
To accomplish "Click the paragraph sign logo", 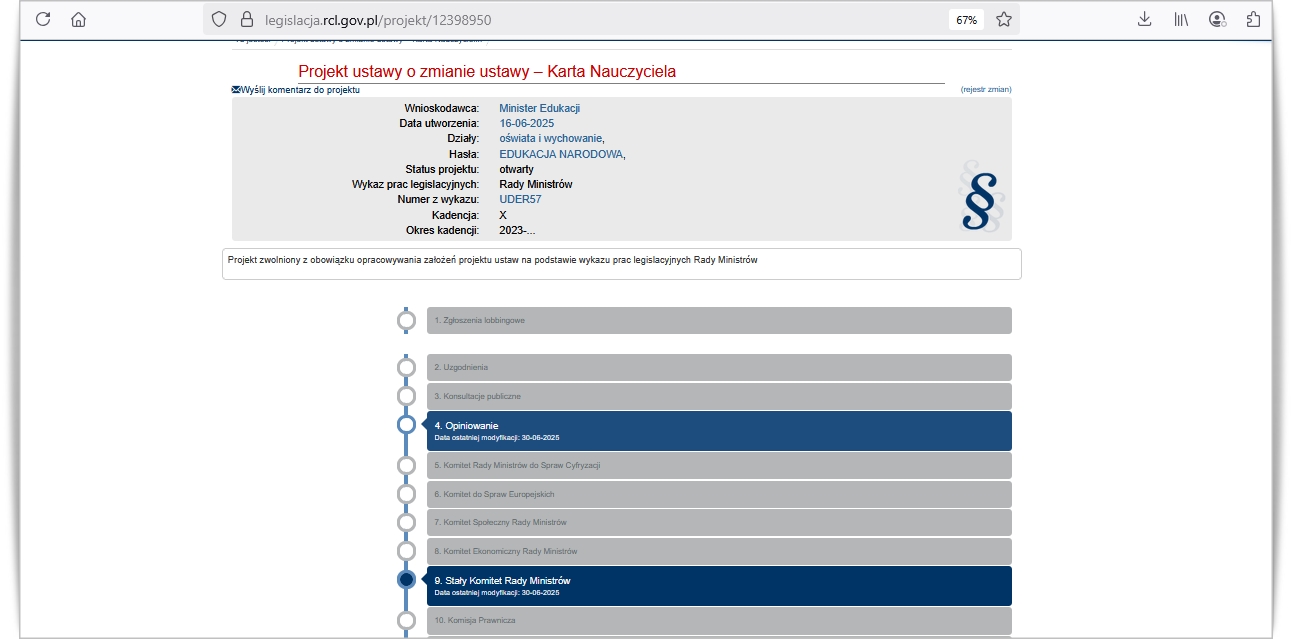I will pyautogui.click(x=981, y=197).
